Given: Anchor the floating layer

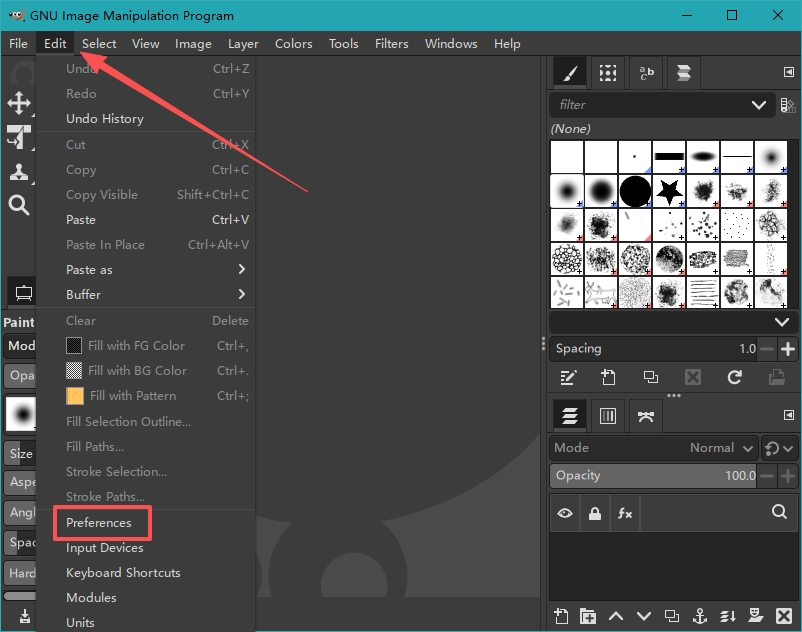Looking at the screenshot, I should pos(699,616).
